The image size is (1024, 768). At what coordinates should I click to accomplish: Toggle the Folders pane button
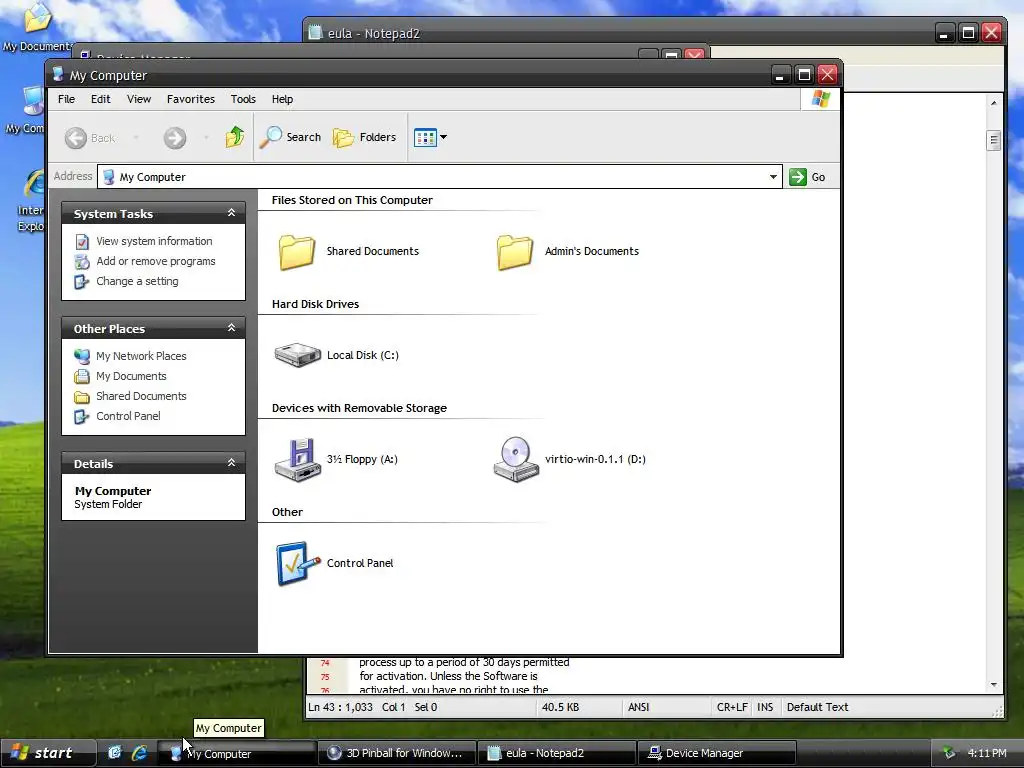pos(364,137)
